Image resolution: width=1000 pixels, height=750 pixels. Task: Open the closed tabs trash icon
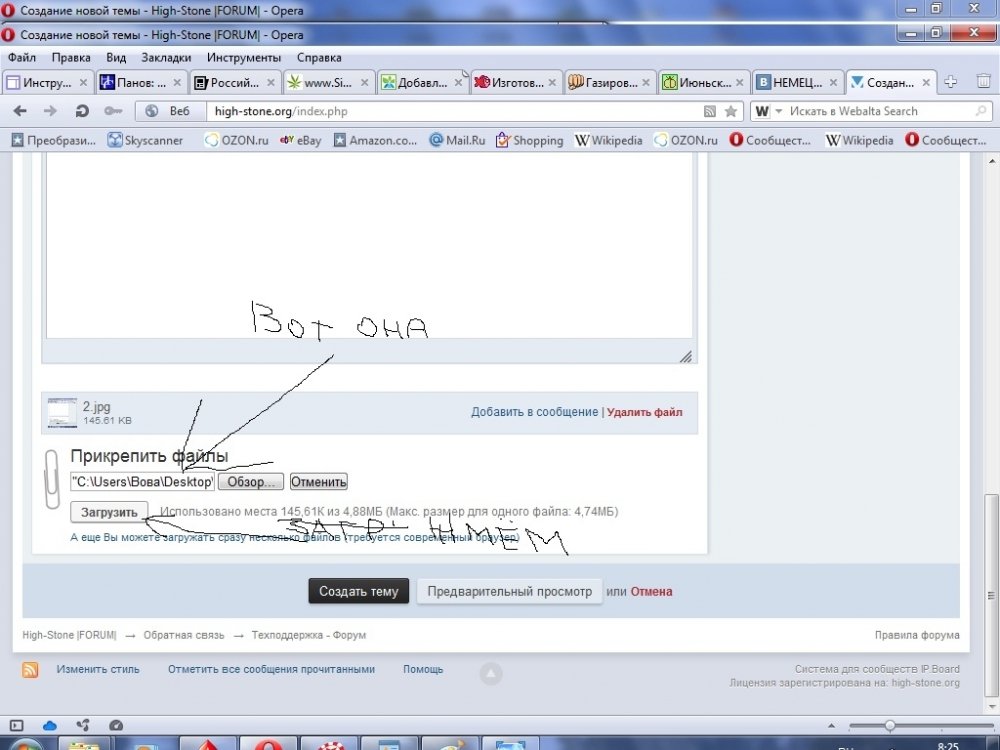click(x=983, y=82)
